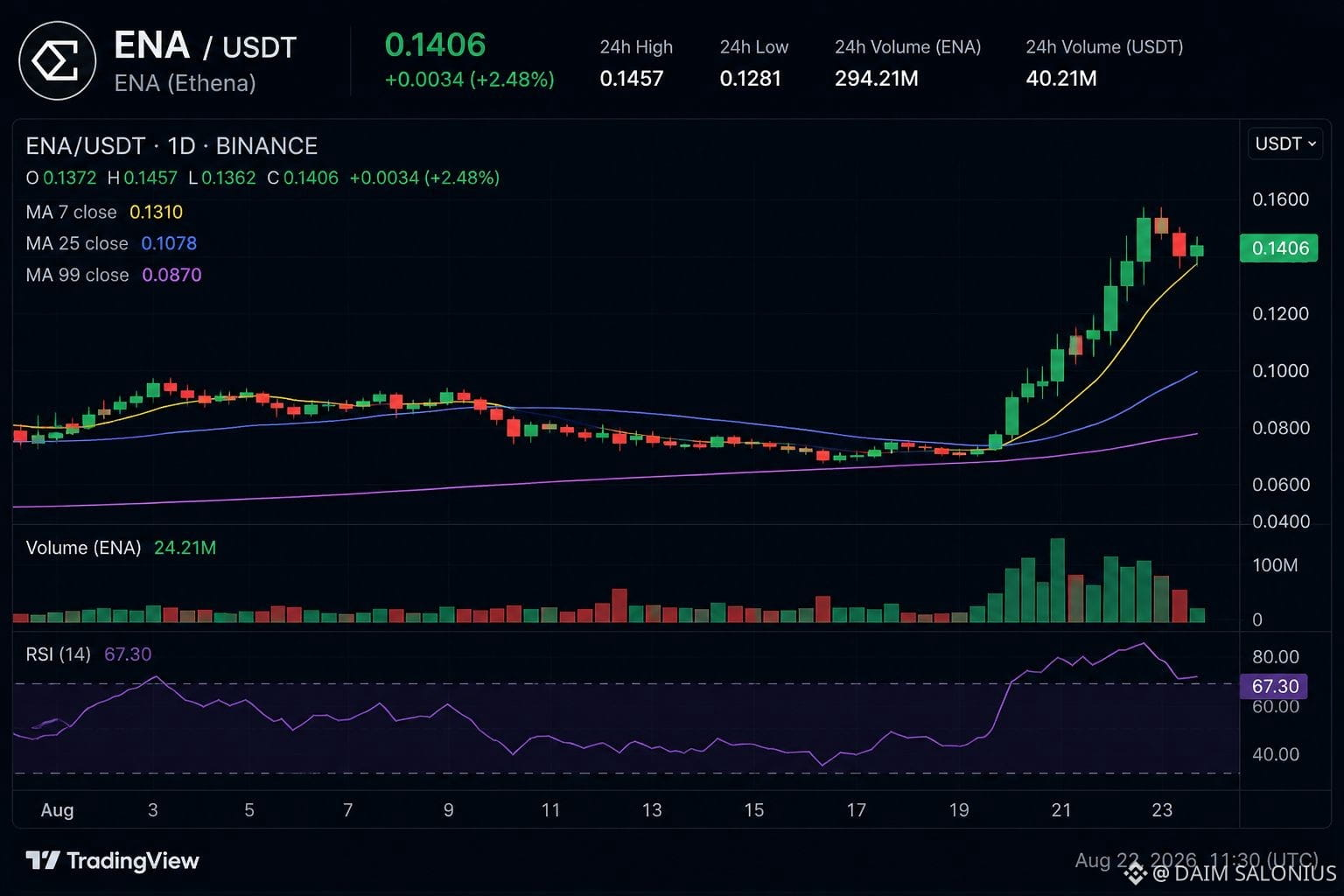This screenshot has height=896, width=1344.
Task: Click date 13 on the time axis
Action: pos(652,810)
